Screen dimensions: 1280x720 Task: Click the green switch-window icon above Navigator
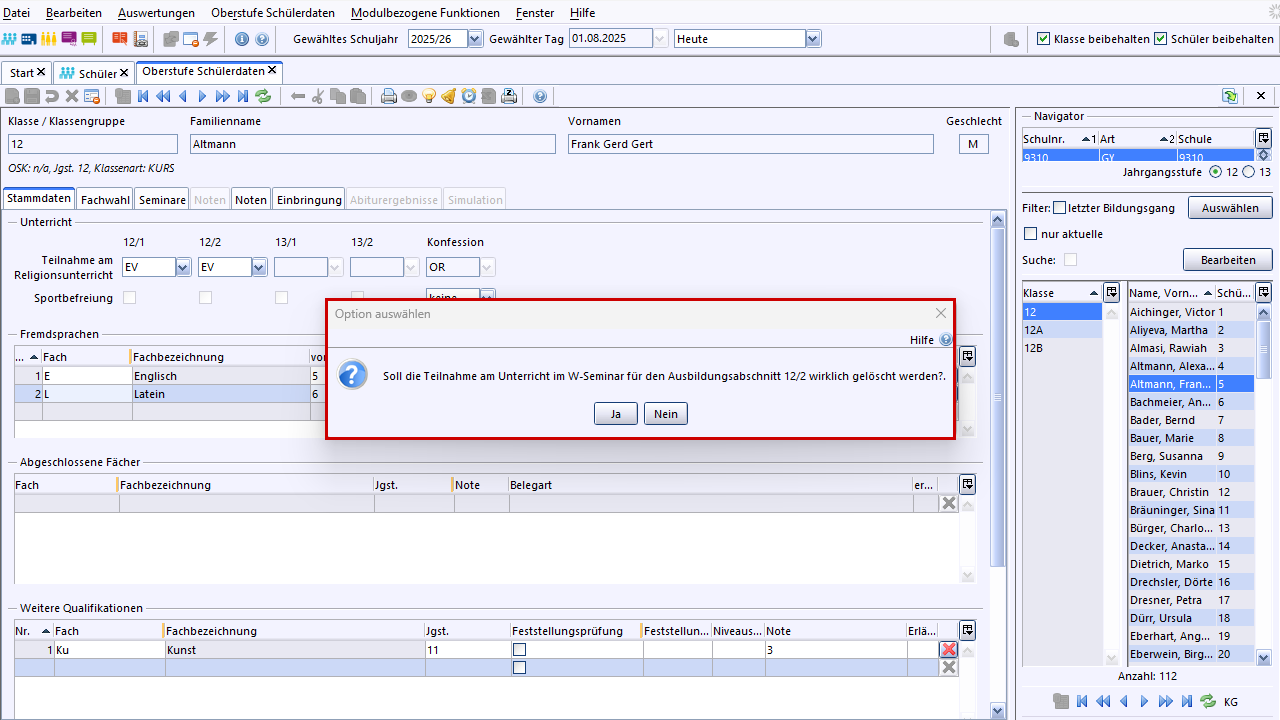pyautogui.click(x=1230, y=96)
